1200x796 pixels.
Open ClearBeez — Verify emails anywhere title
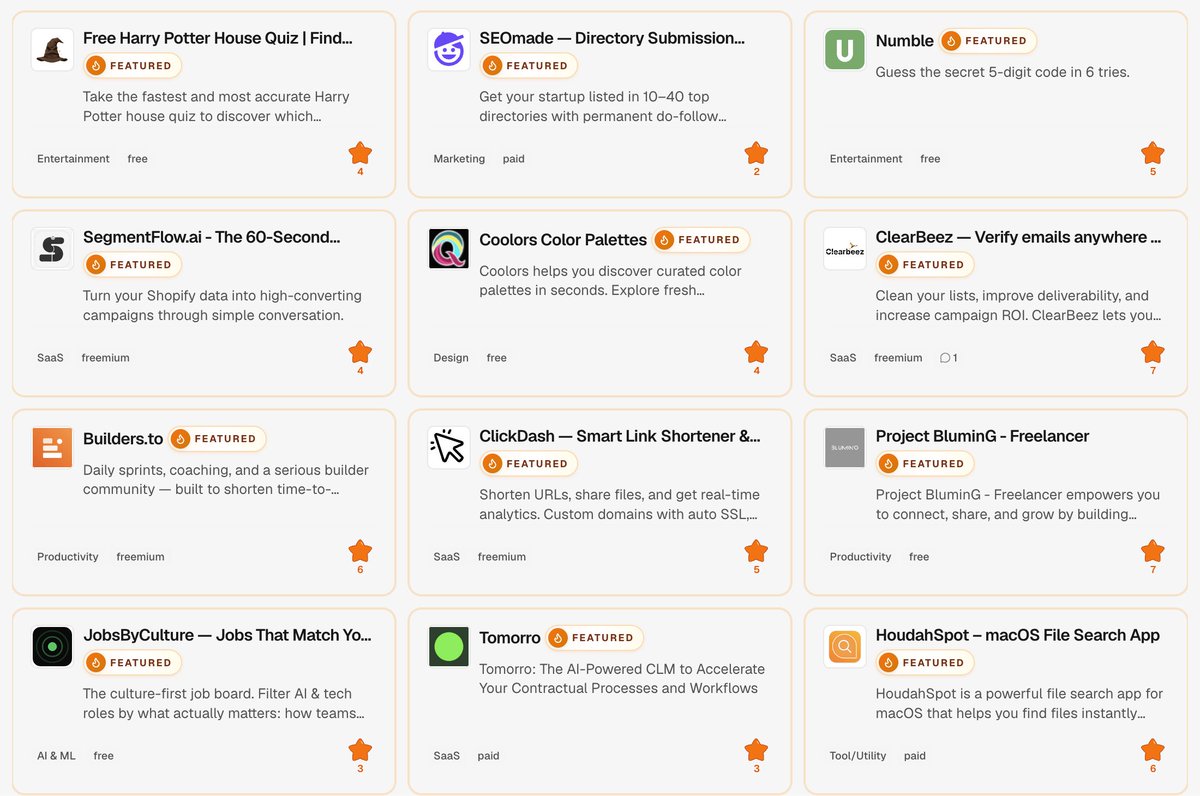point(1018,237)
